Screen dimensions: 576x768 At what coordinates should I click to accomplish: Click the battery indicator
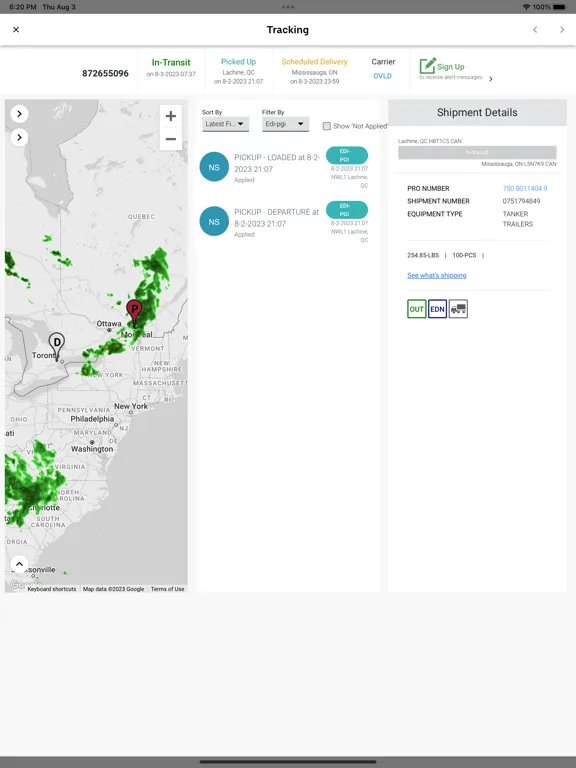click(x=560, y=7)
